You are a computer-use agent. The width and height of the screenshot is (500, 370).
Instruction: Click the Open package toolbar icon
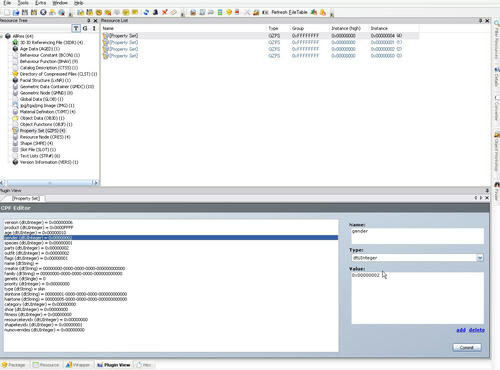coord(16,12)
